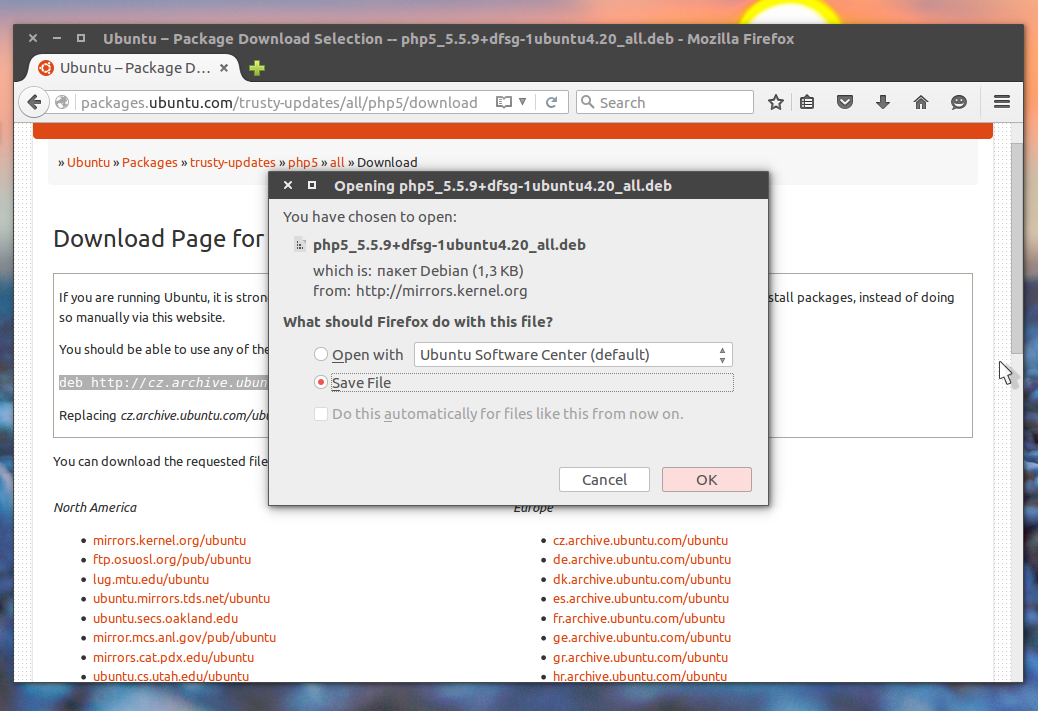Open the Ubuntu Software Center application dropdown
Viewport: 1038px width, 711px height.
[x=573, y=354]
